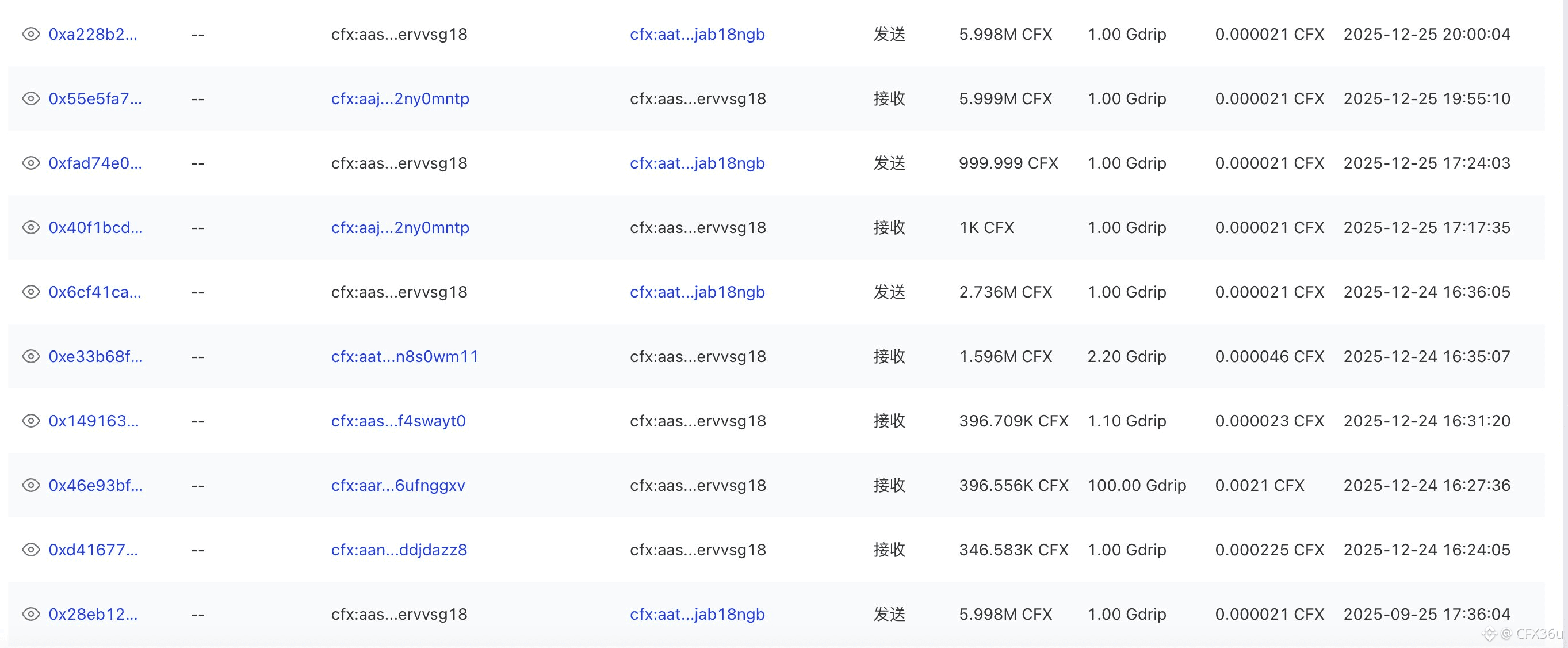Open sender address cfx:aaj...2ny0mntp in 5.999M row
Screen dimensions: 1568x648
click(400, 98)
